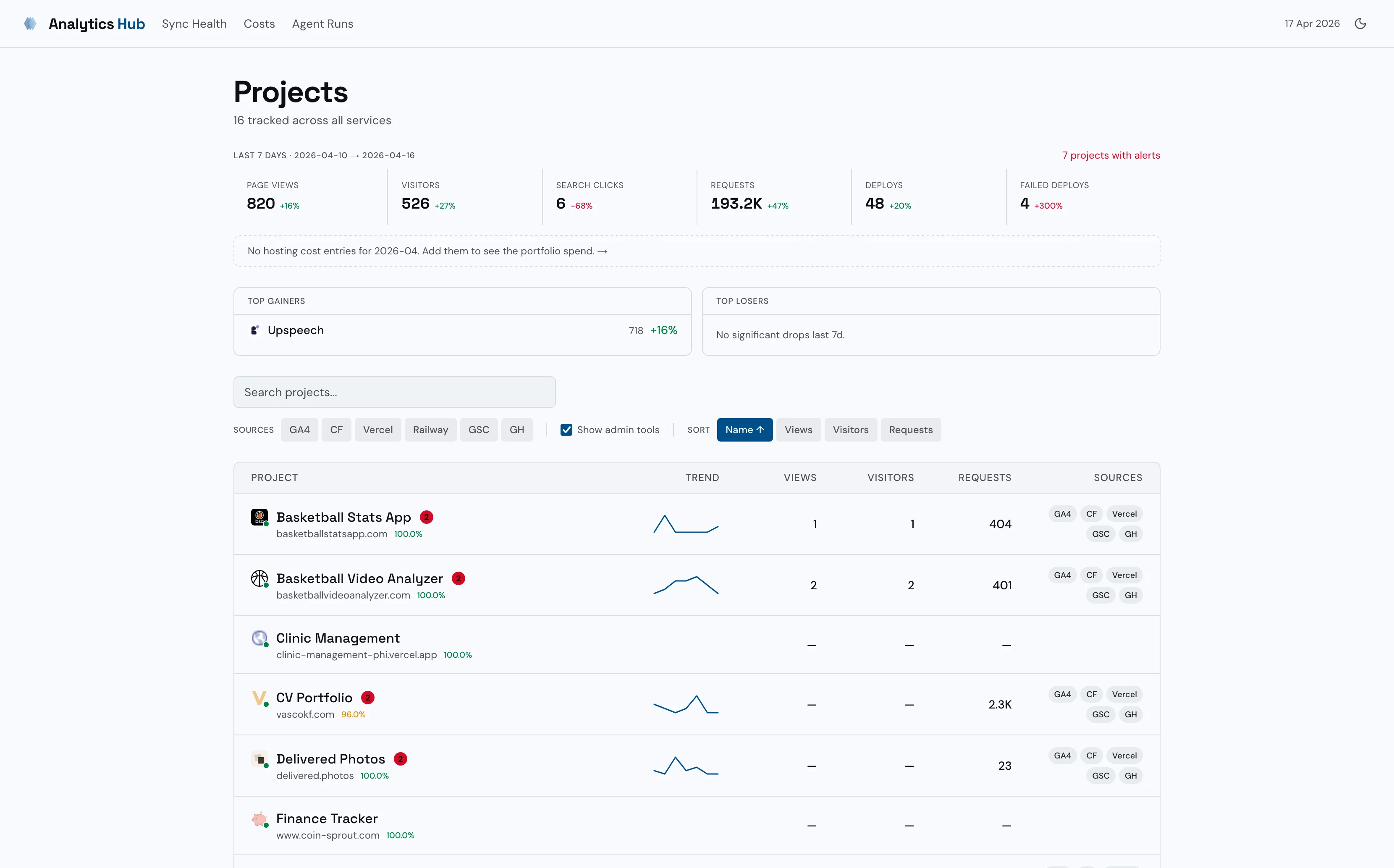This screenshot has width=1394, height=868.
Task: Uncheck the Show admin tools checkbox
Action: [566, 429]
